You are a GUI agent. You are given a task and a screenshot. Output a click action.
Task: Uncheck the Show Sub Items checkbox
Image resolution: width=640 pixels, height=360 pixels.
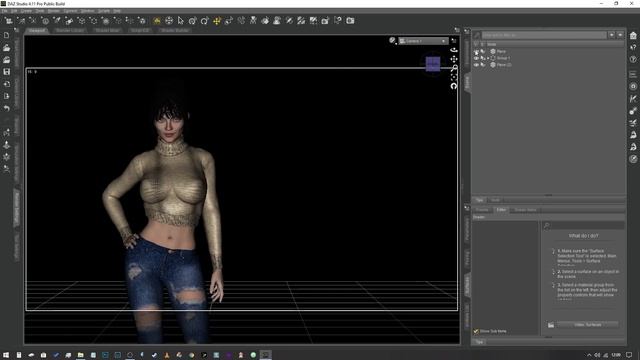(476, 331)
